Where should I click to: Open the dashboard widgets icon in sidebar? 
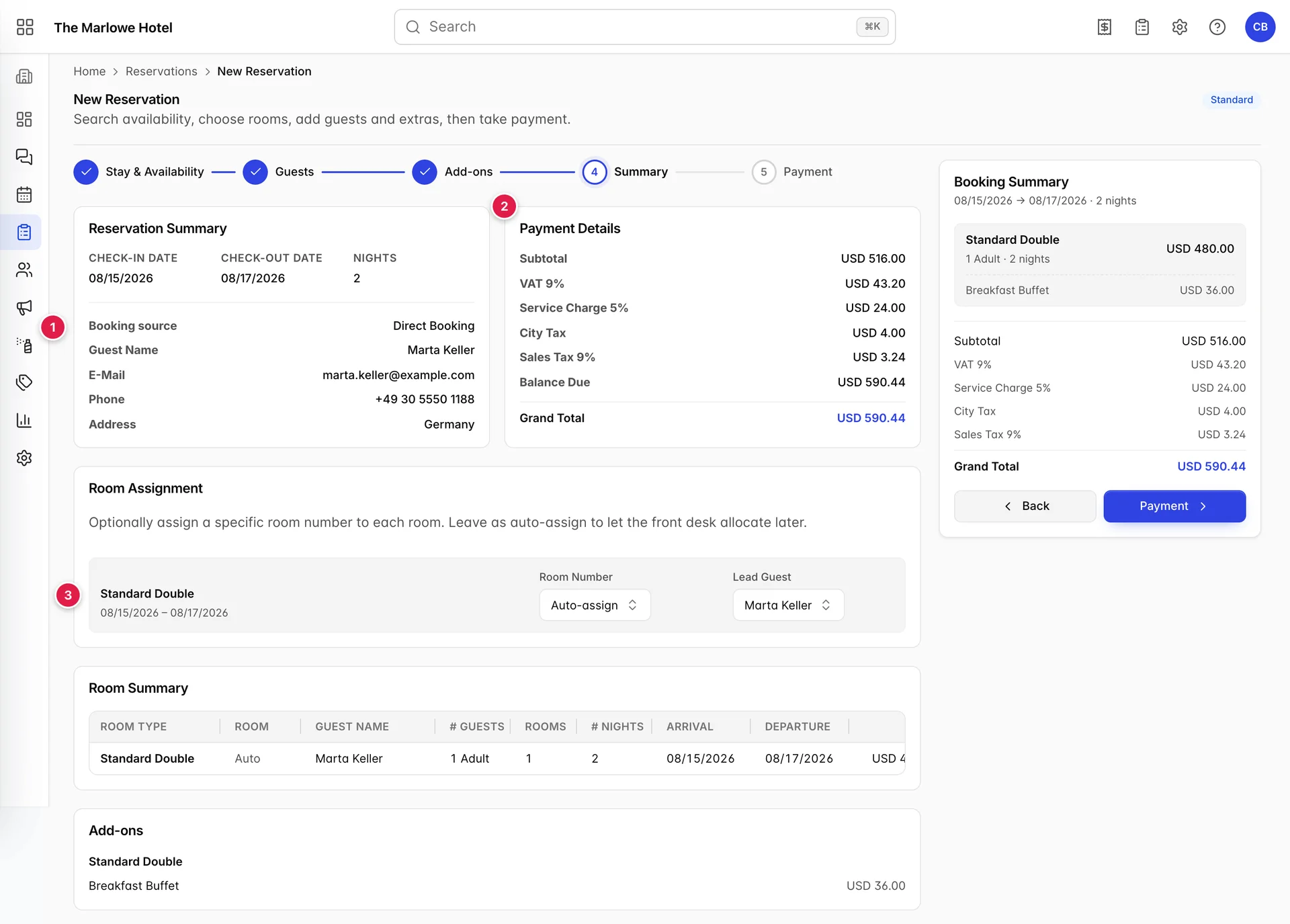[x=24, y=119]
